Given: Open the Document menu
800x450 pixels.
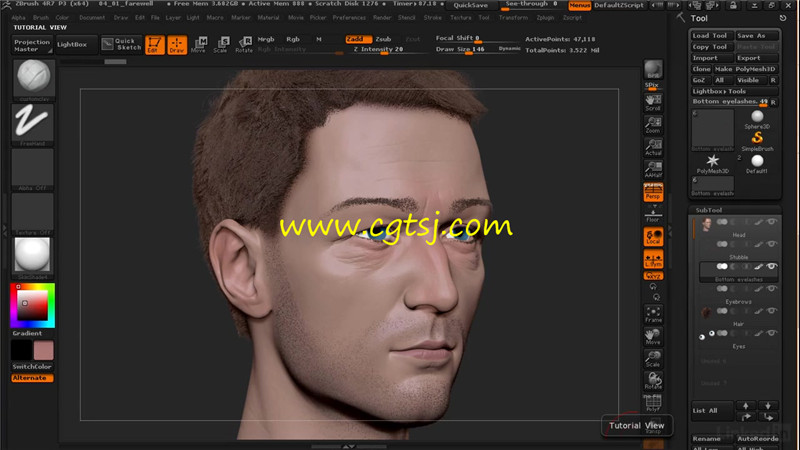Looking at the screenshot, I should (92, 18).
